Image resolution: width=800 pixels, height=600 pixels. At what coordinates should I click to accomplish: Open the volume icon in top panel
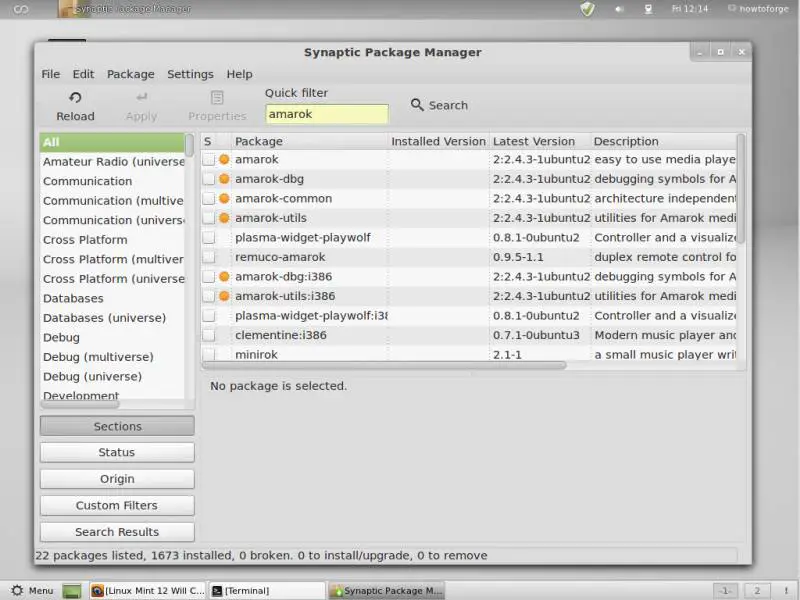pos(619,9)
